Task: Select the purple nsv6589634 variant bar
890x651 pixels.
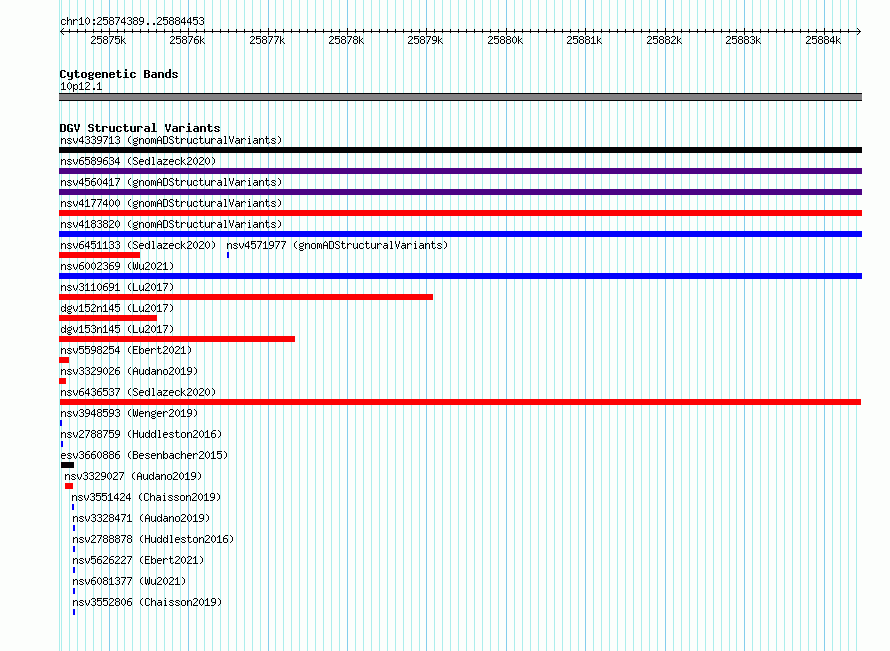Action: 460,171
